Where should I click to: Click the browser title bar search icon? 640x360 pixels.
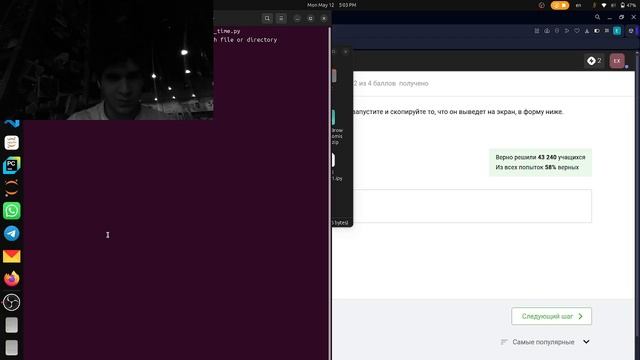coord(597,17)
